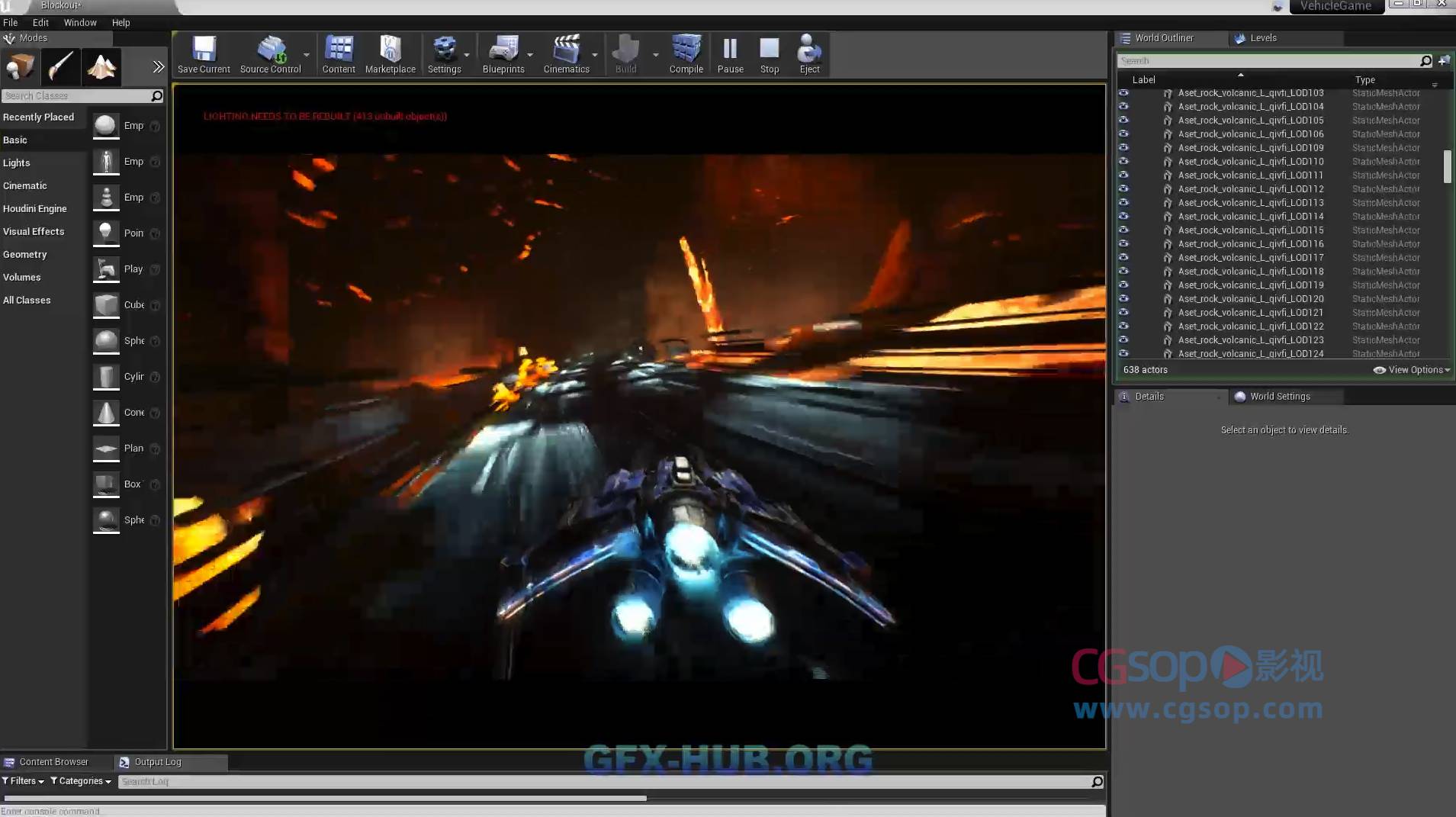This screenshot has width=1456, height=817.
Task: Click the World Outliner search field
Action: click(x=1266, y=61)
